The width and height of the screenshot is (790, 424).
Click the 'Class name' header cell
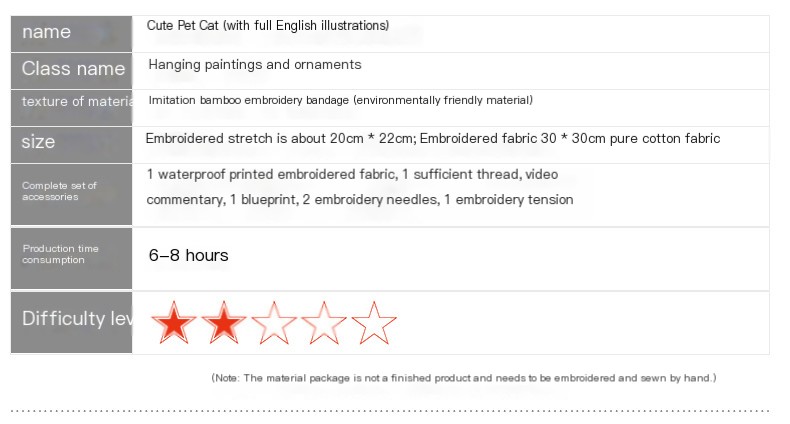click(x=72, y=71)
